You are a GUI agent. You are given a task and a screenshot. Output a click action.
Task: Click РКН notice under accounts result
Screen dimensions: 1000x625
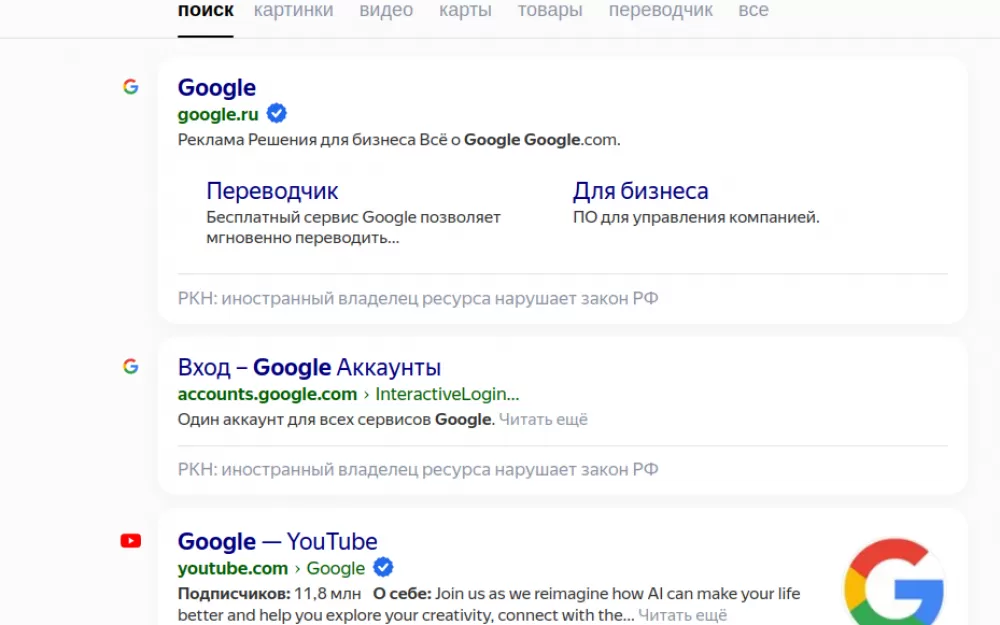418,469
